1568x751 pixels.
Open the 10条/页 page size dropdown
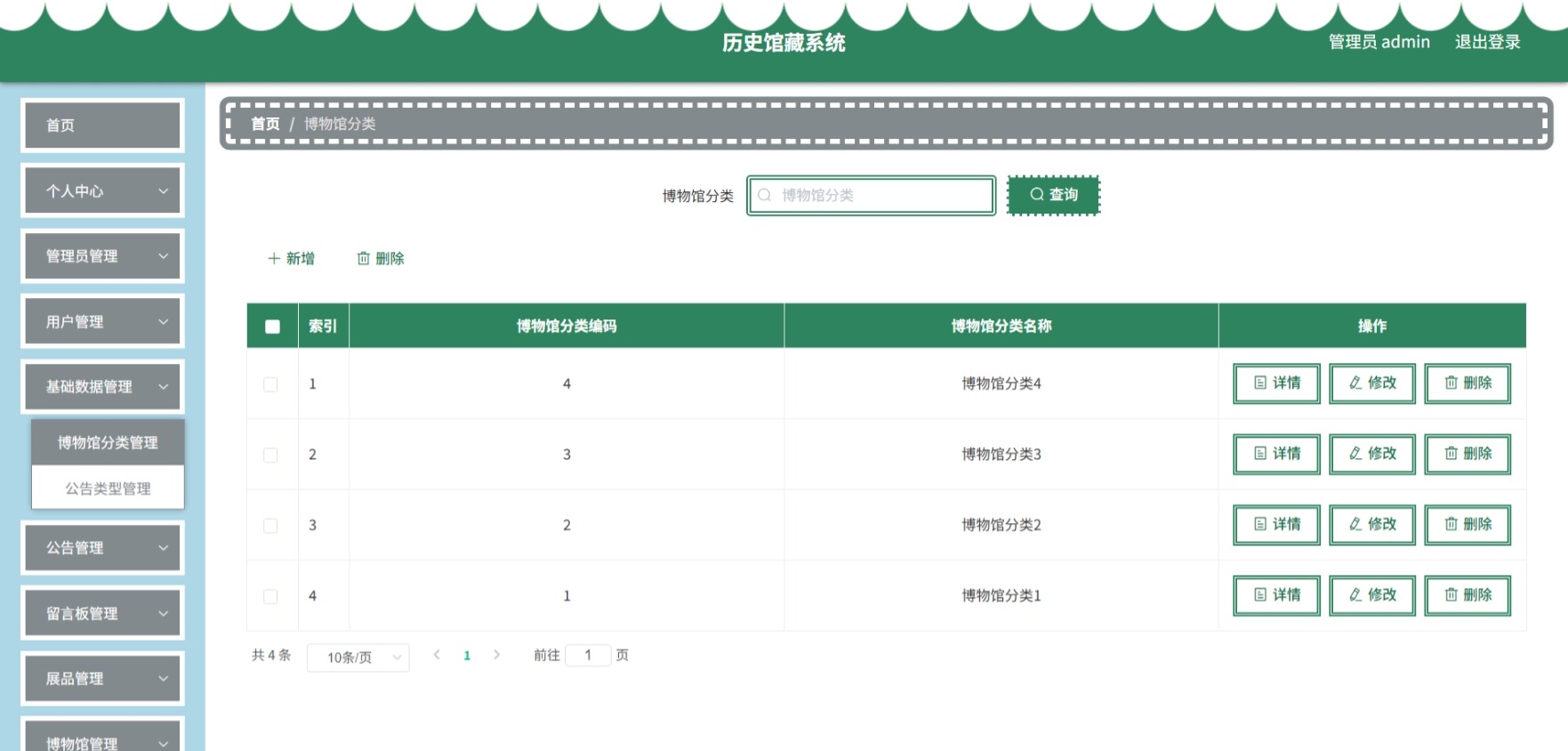358,658
